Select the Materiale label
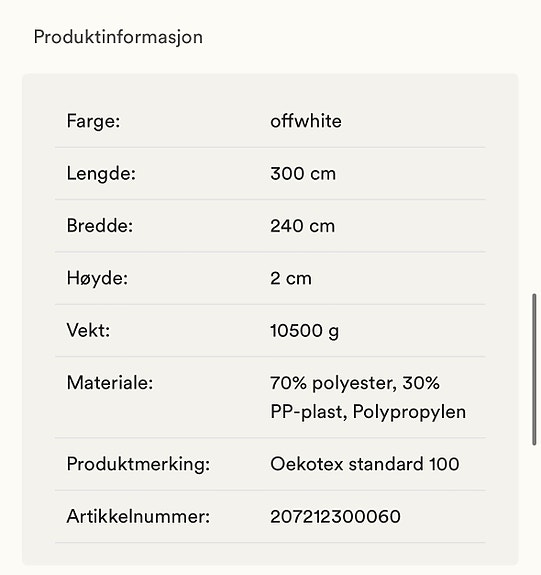541x575 pixels. pos(110,383)
